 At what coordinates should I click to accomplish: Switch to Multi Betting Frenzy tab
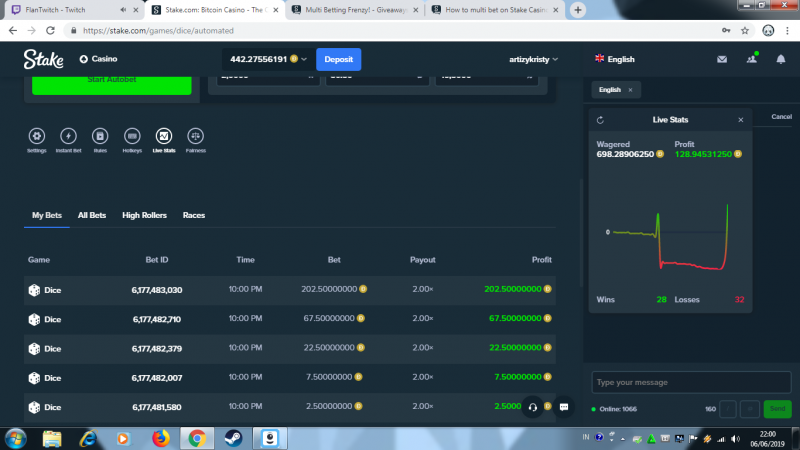point(355,10)
